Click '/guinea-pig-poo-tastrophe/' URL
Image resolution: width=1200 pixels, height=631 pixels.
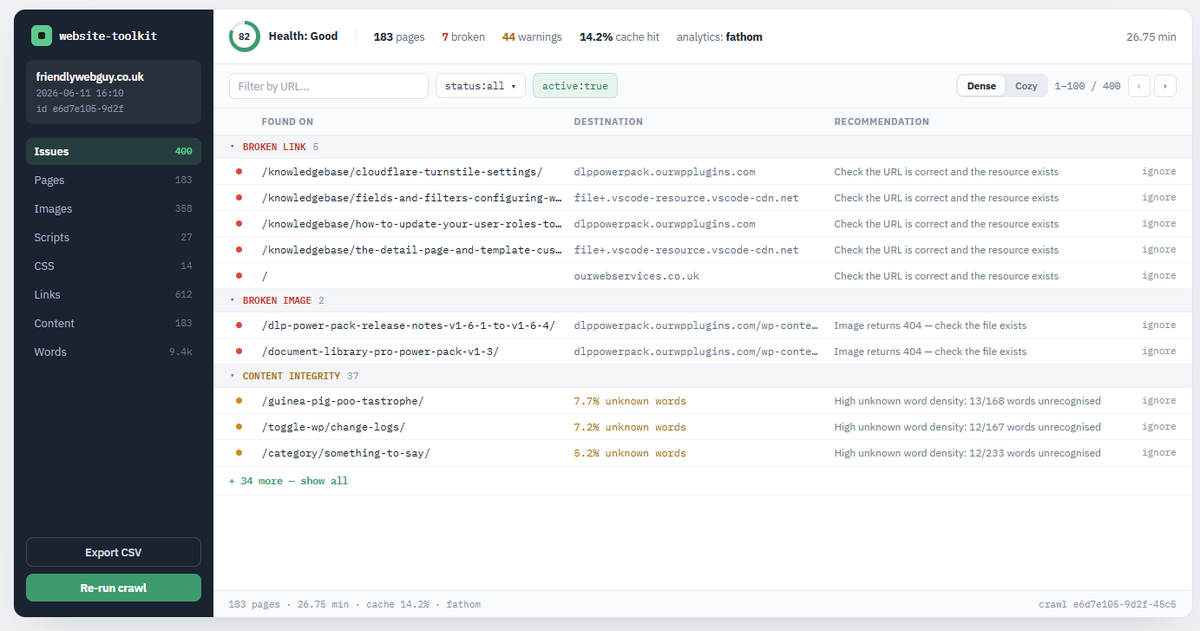343,401
